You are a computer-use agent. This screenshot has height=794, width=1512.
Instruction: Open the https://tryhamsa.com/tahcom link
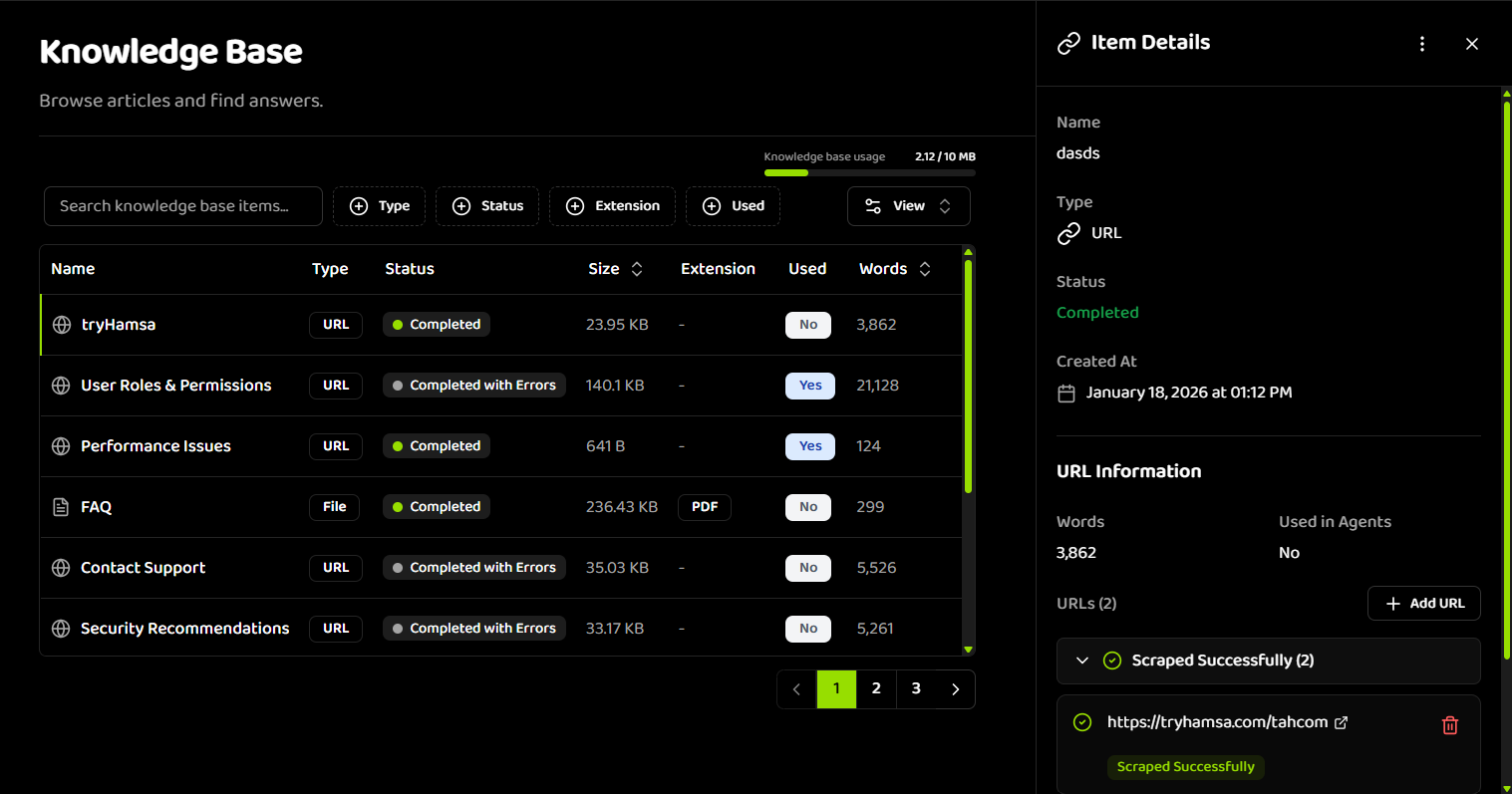(x=1217, y=722)
